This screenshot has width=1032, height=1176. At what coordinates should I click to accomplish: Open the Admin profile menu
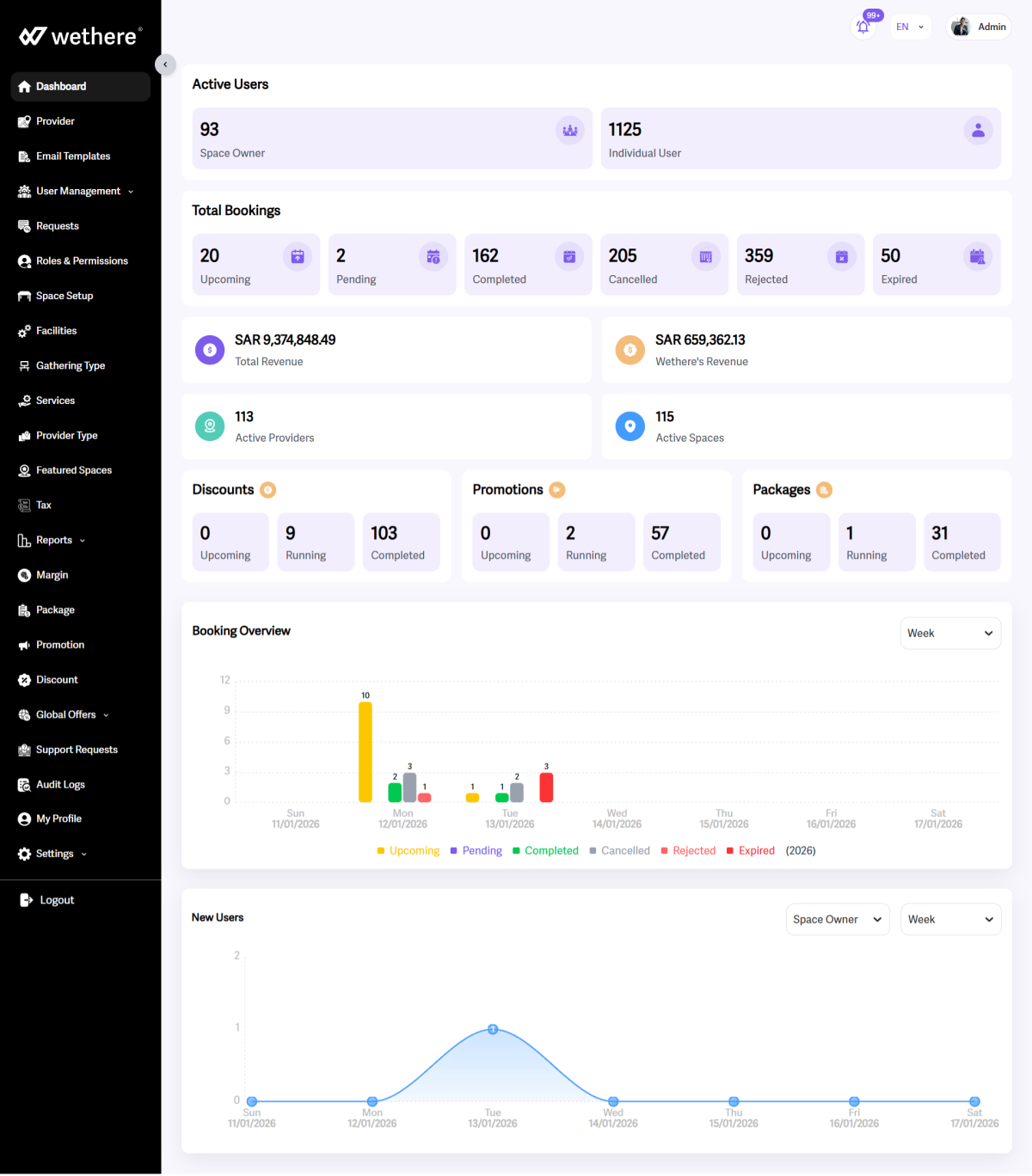pyautogui.click(x=980, y=28)
